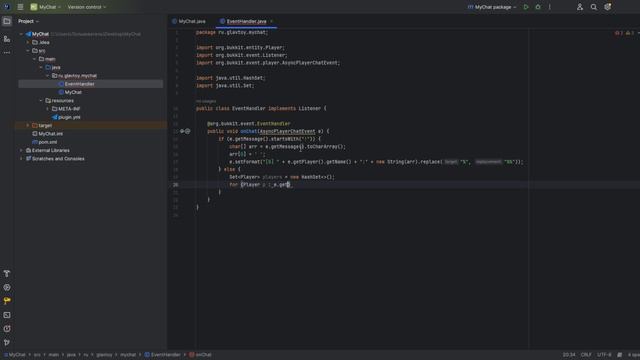Open more run actions menu
The height and width of the screenshot is (360, 640).
coord(550,7)
